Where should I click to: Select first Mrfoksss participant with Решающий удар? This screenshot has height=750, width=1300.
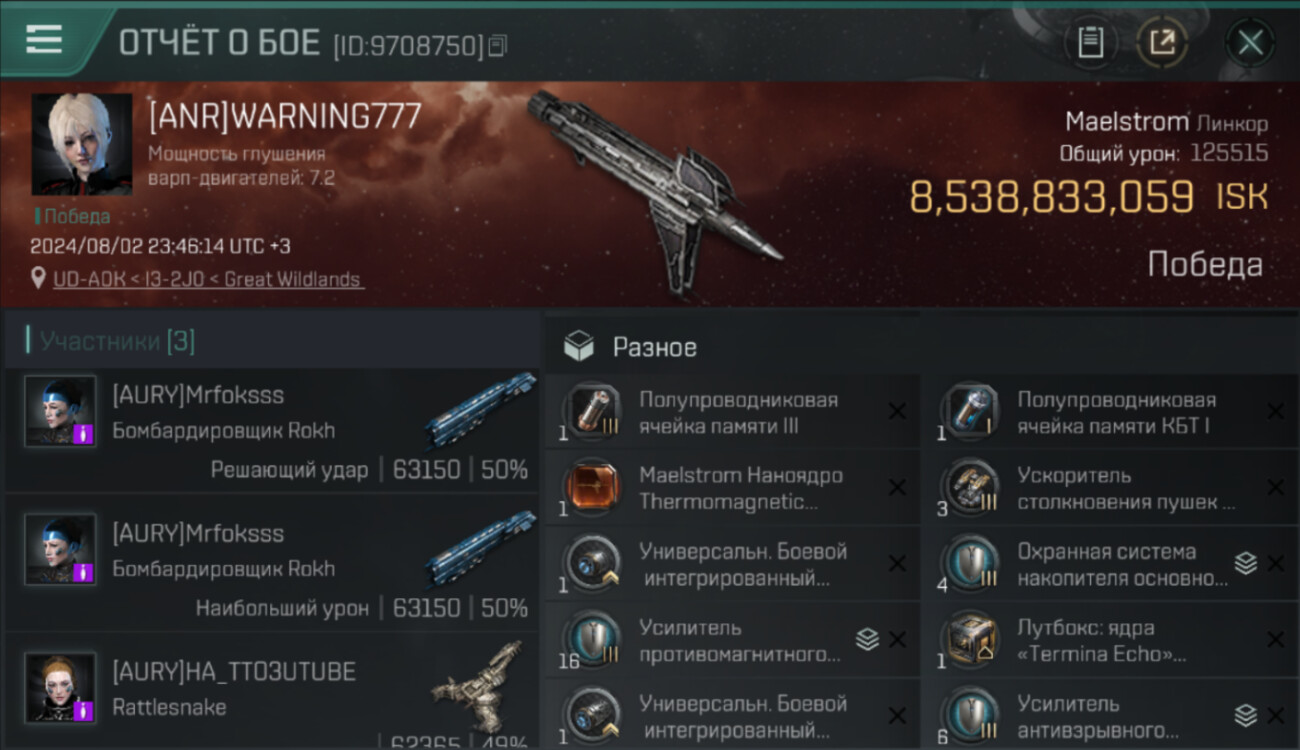(x=270, y=431)
